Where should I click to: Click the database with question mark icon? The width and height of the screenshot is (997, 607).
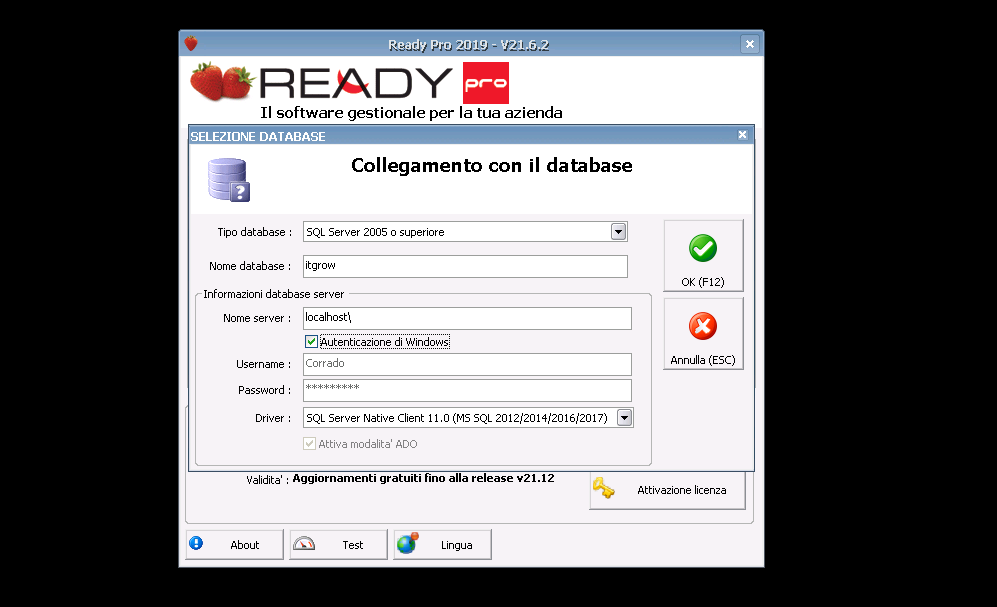(x=229, y=180)
